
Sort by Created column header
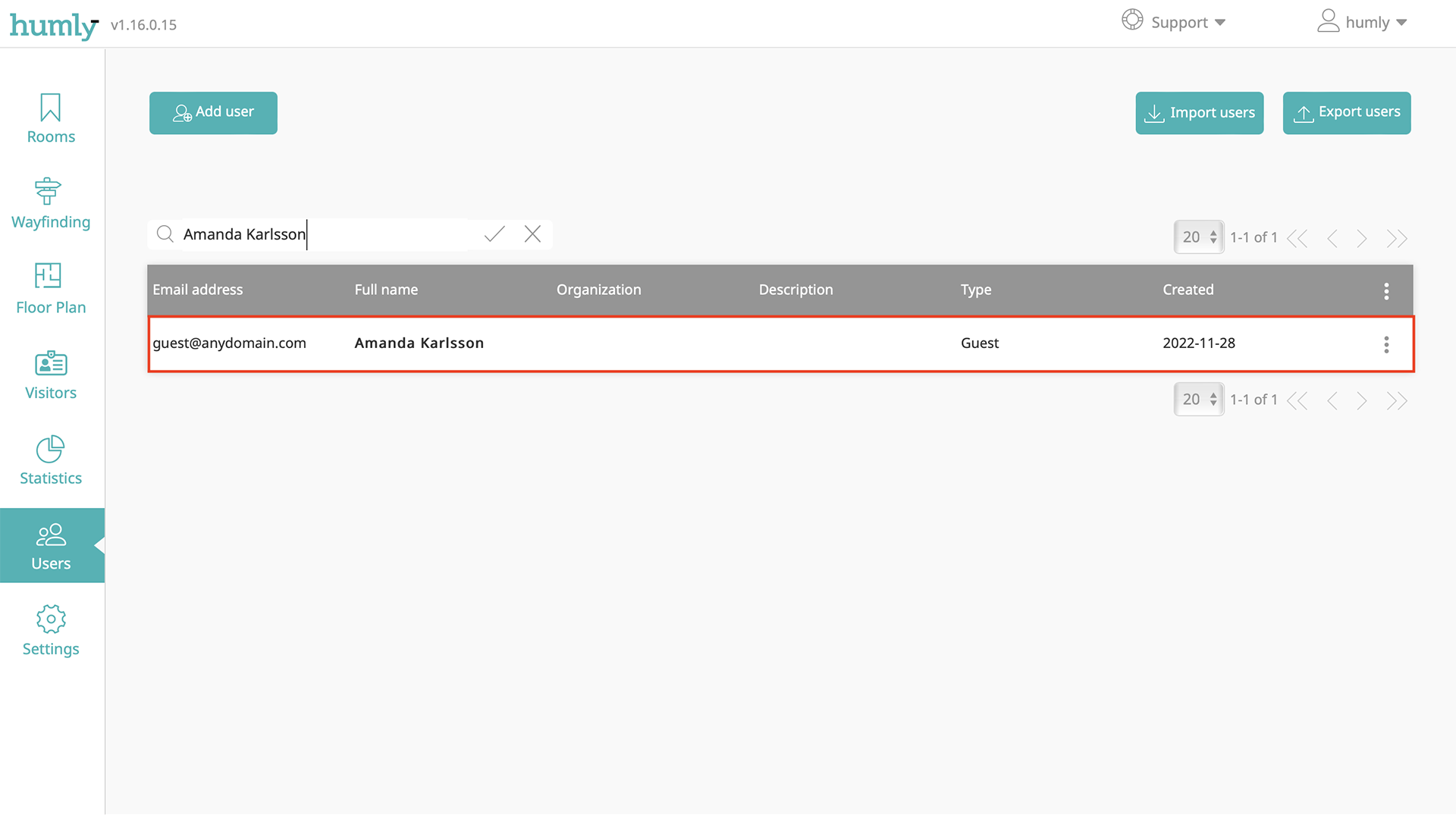pyautogui.click(x=1188, y=290)
